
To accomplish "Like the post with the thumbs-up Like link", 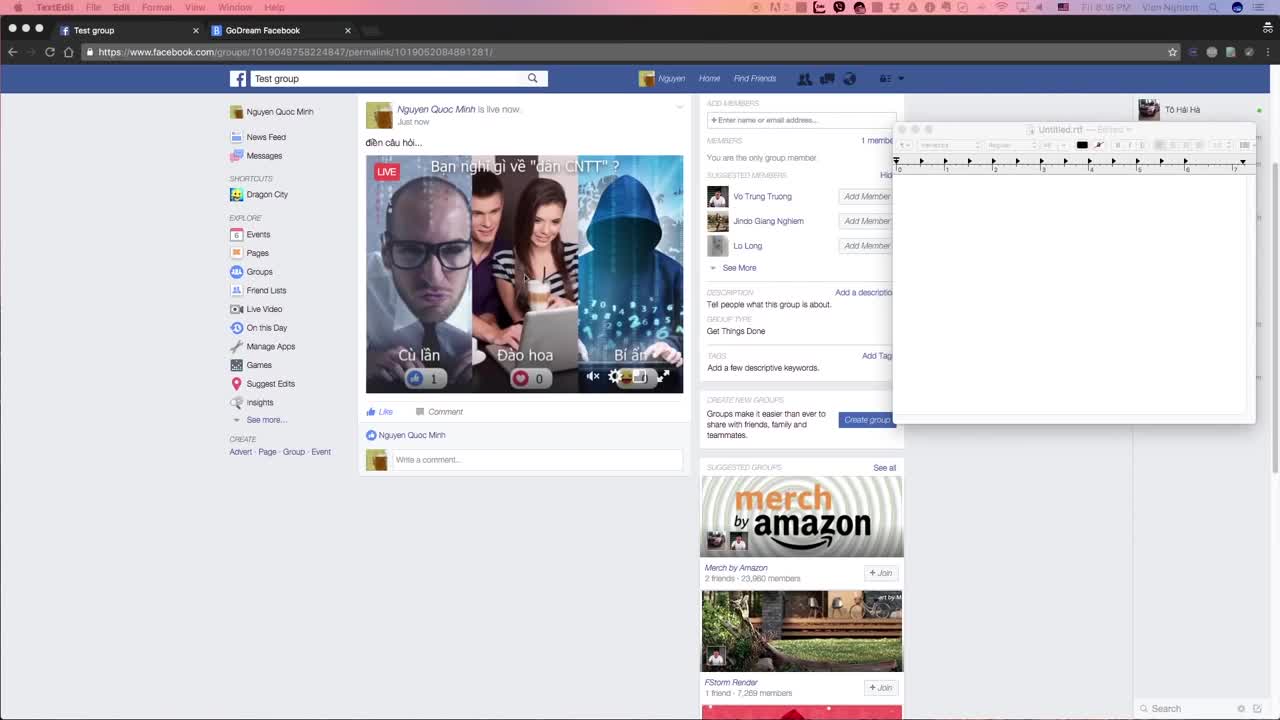I will coord(379,412).
